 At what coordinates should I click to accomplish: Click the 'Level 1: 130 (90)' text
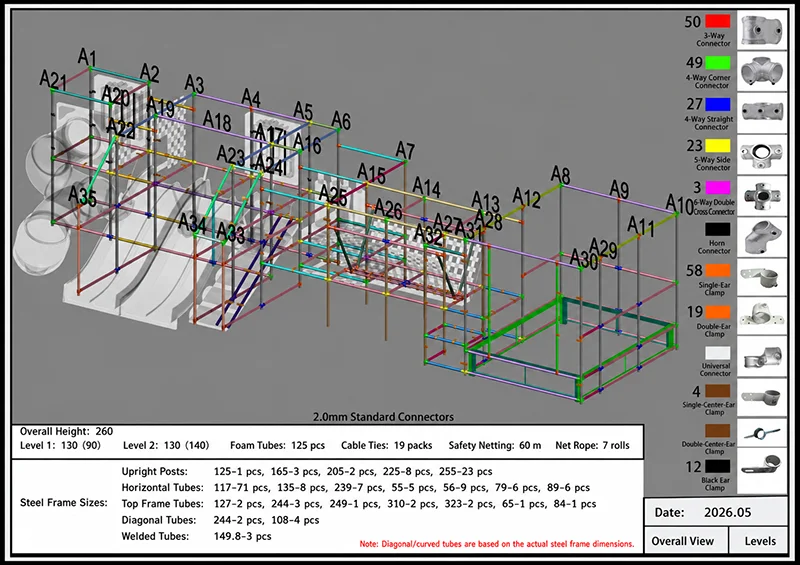click(60, 446)
